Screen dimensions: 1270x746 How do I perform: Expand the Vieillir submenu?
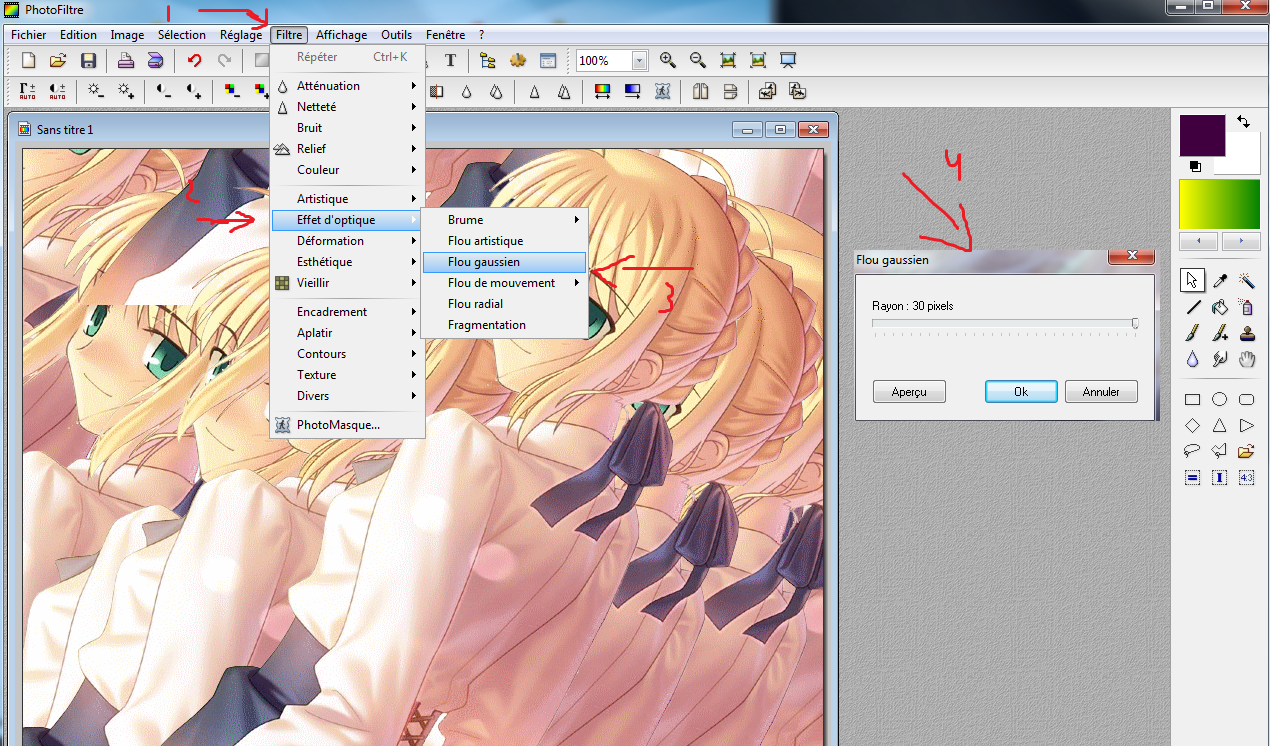[x=347, y=283]
